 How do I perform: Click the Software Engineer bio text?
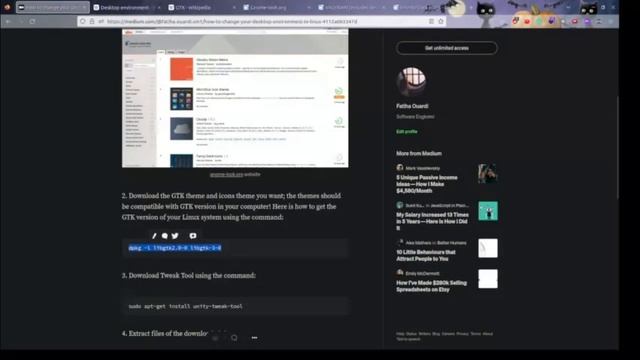415,117
